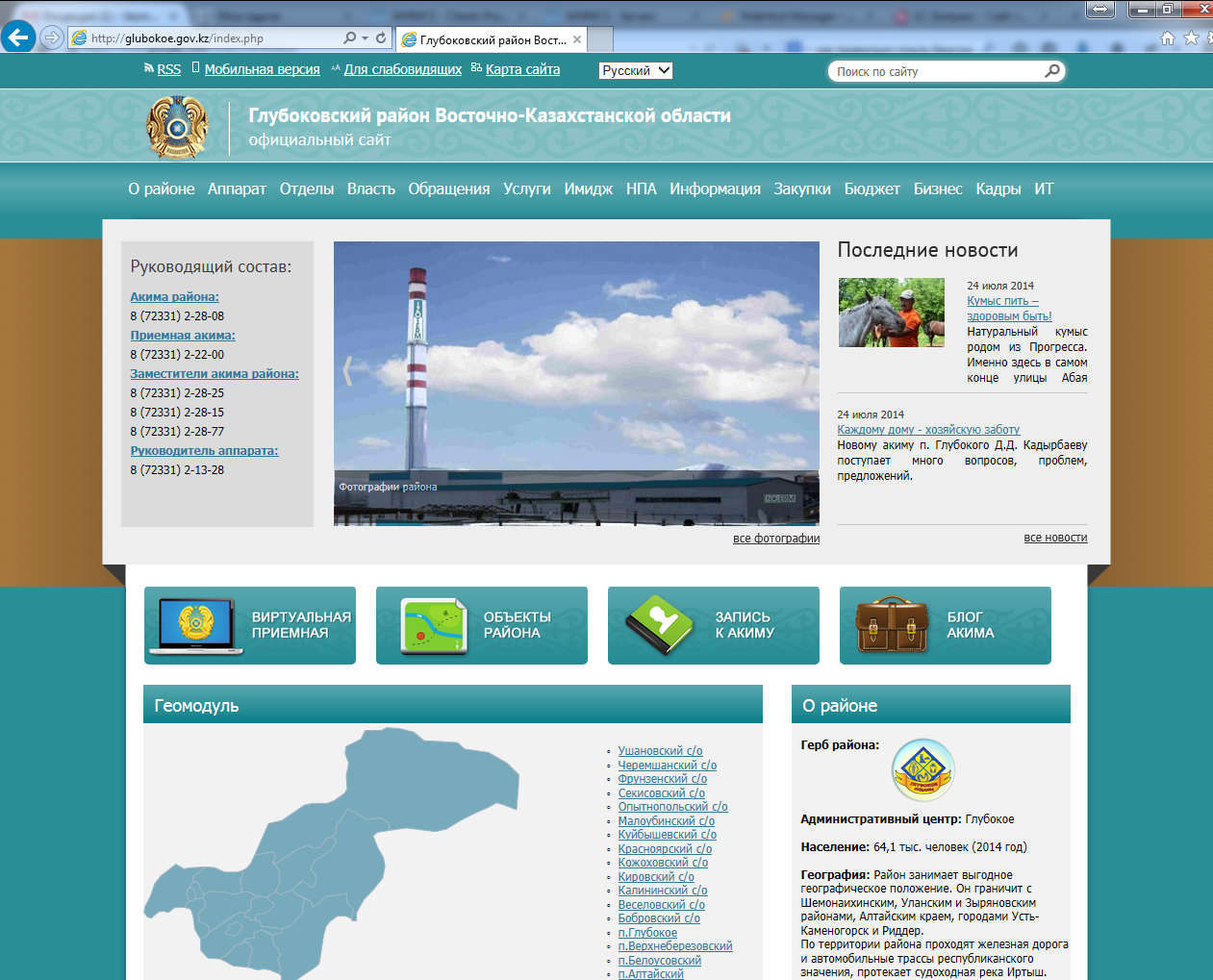Open the RSS feed link
The height and width of the screenshot is (980, 1213).
pyautogui.click(x=168, y=69)
